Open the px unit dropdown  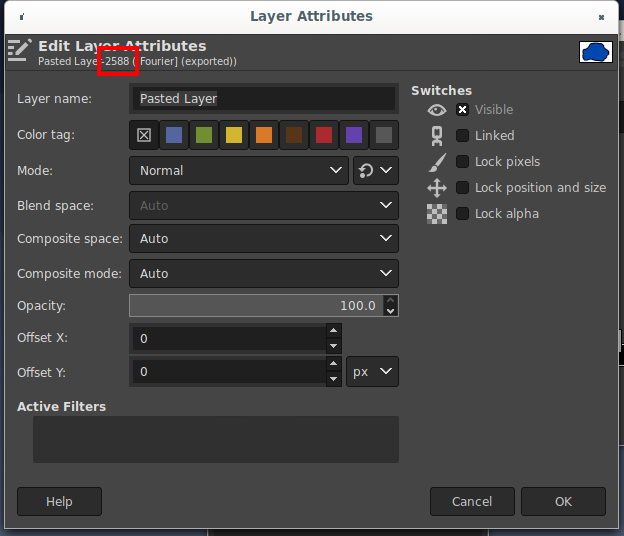373,372
